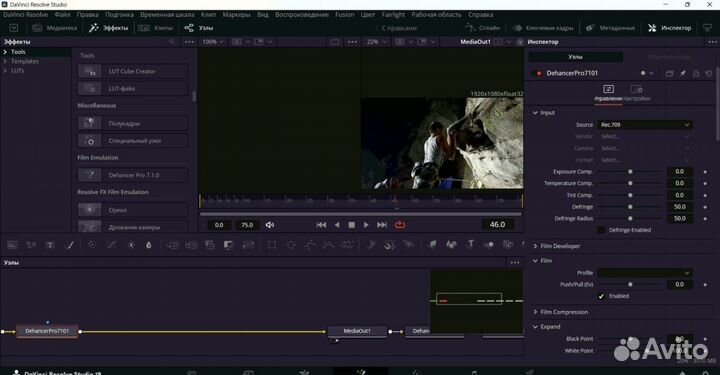
Task: Select the Rectangle mask tool icon
Action: (x=272, y=245)
